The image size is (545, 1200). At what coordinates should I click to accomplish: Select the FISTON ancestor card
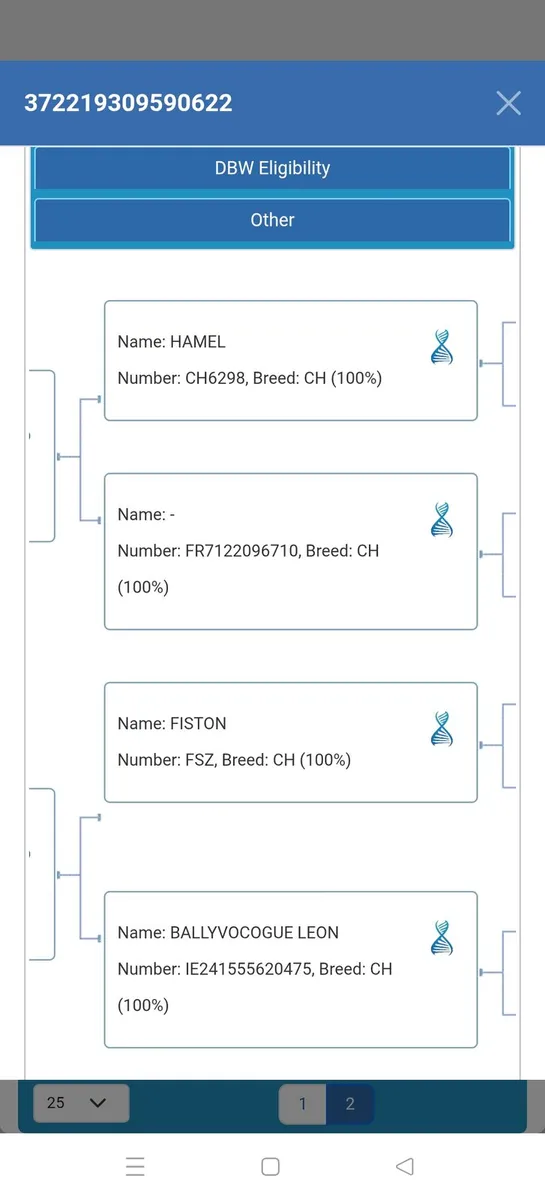click(x=291, y=742)
